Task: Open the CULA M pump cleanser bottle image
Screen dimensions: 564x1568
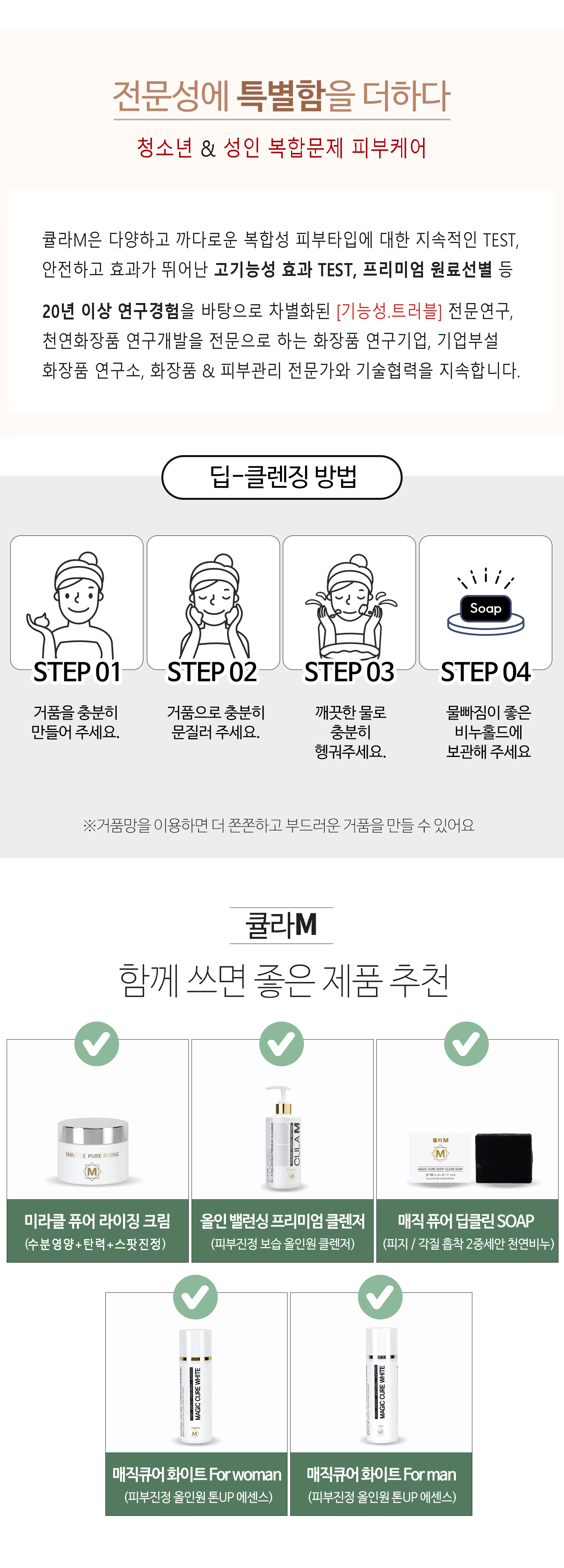Action: [x=284, y=1136]
